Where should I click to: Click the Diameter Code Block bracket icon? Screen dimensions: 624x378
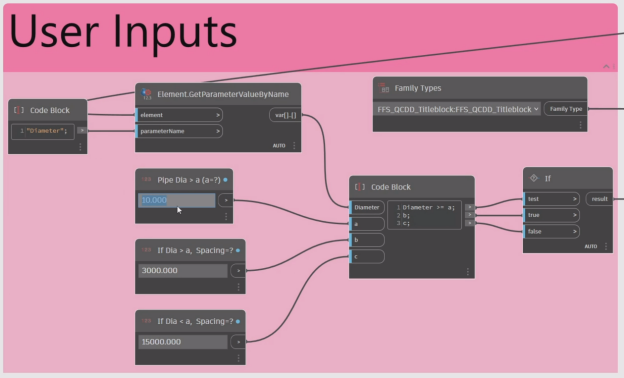tap(19, 110)
